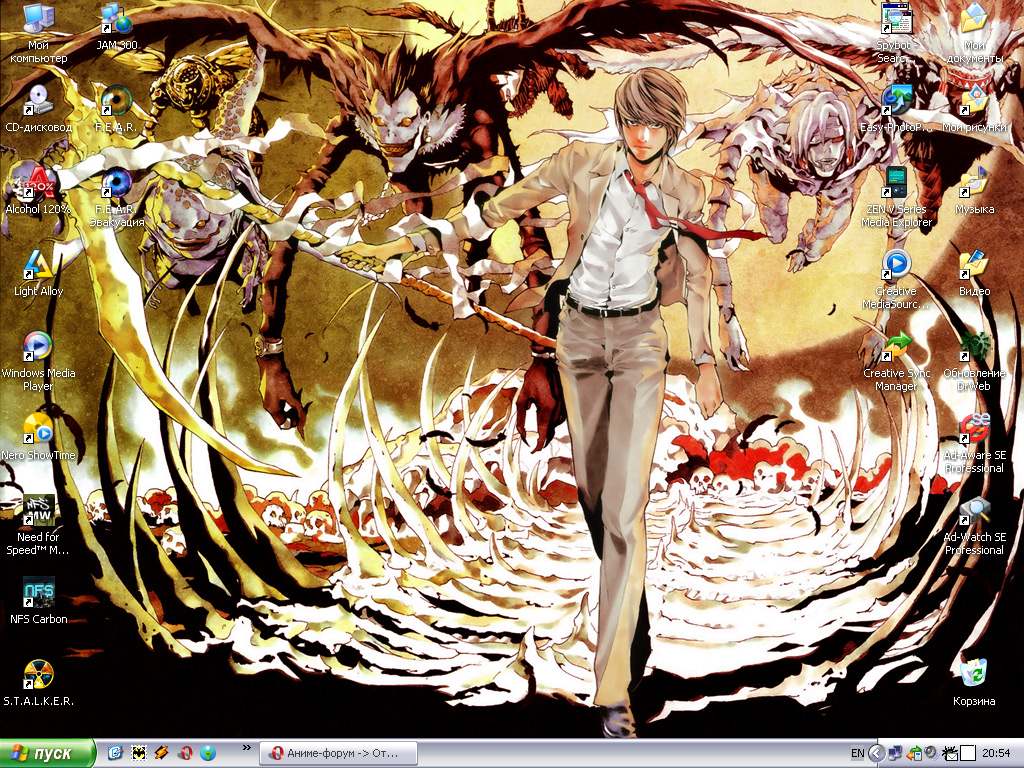1024x768 pixels.
Task: Click the EN language indicator
Action: pos(857,754)
